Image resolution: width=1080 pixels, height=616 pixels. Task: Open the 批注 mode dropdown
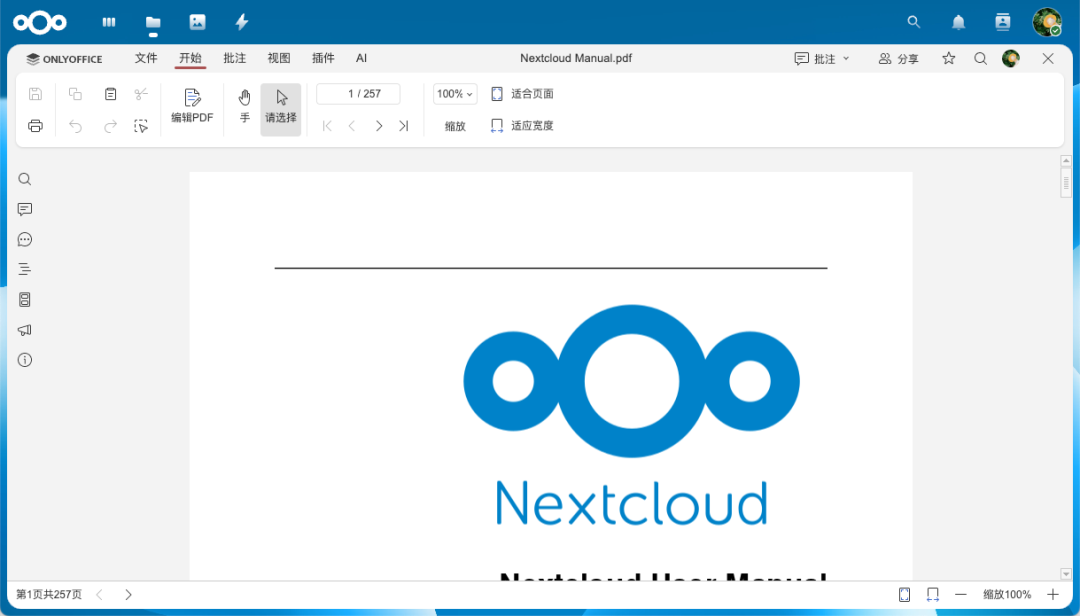point(822,58)
